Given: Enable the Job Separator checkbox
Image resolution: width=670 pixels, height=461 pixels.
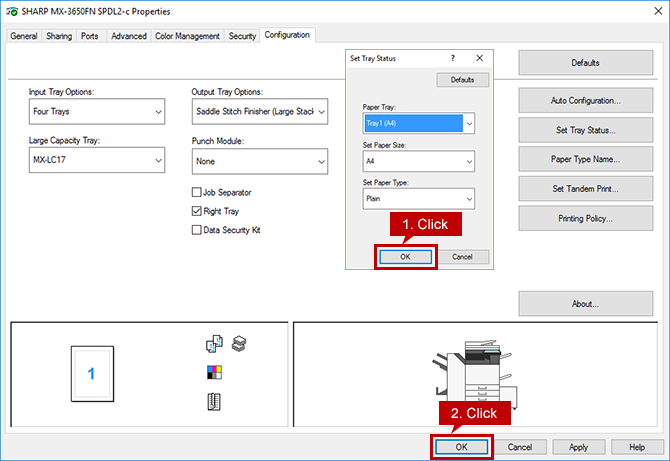Looking at the screenshot, I should pyautogui.click(x=197, y=192).
